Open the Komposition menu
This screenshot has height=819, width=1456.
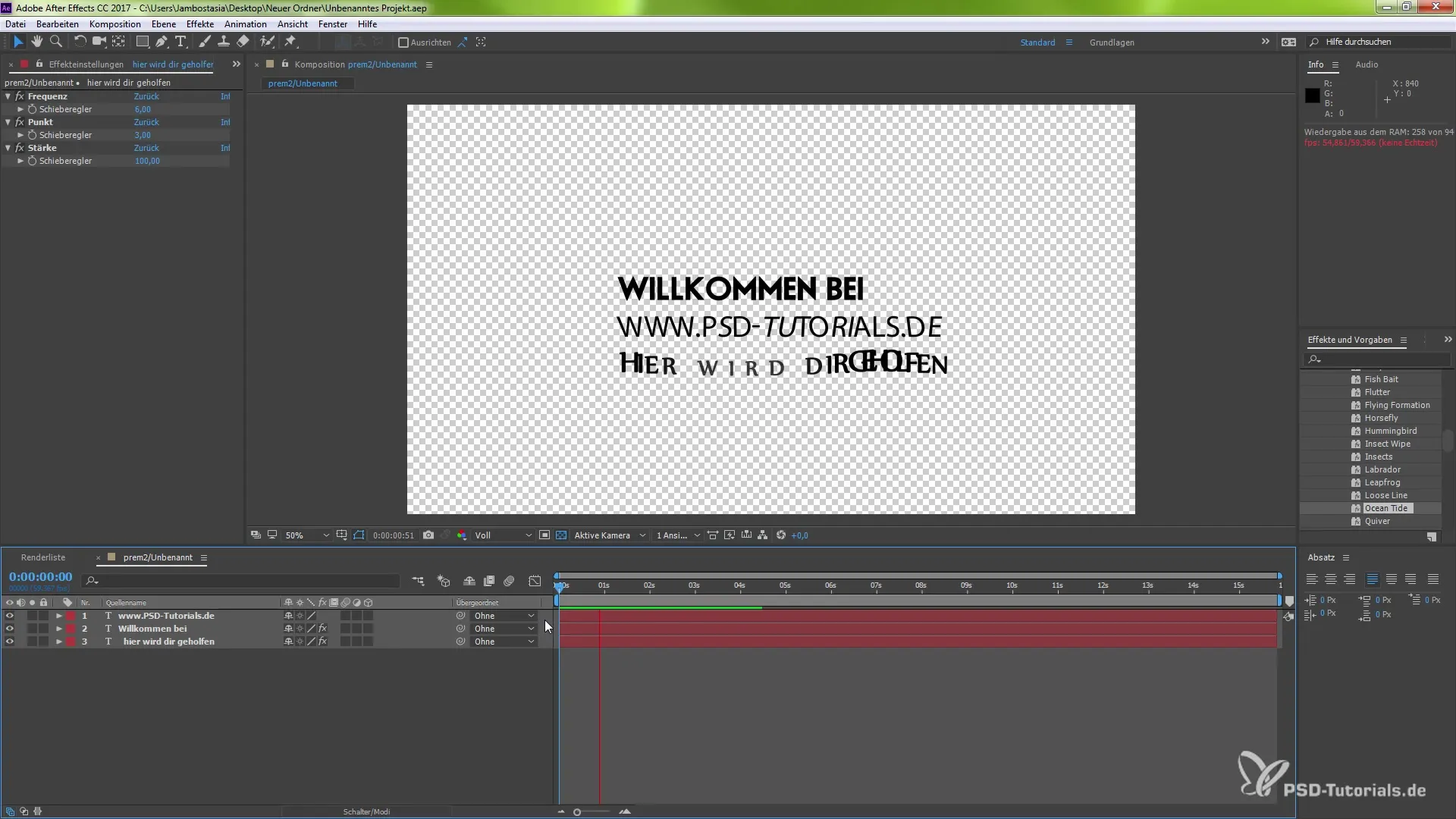pyautogui.click(x=115, y=24)
